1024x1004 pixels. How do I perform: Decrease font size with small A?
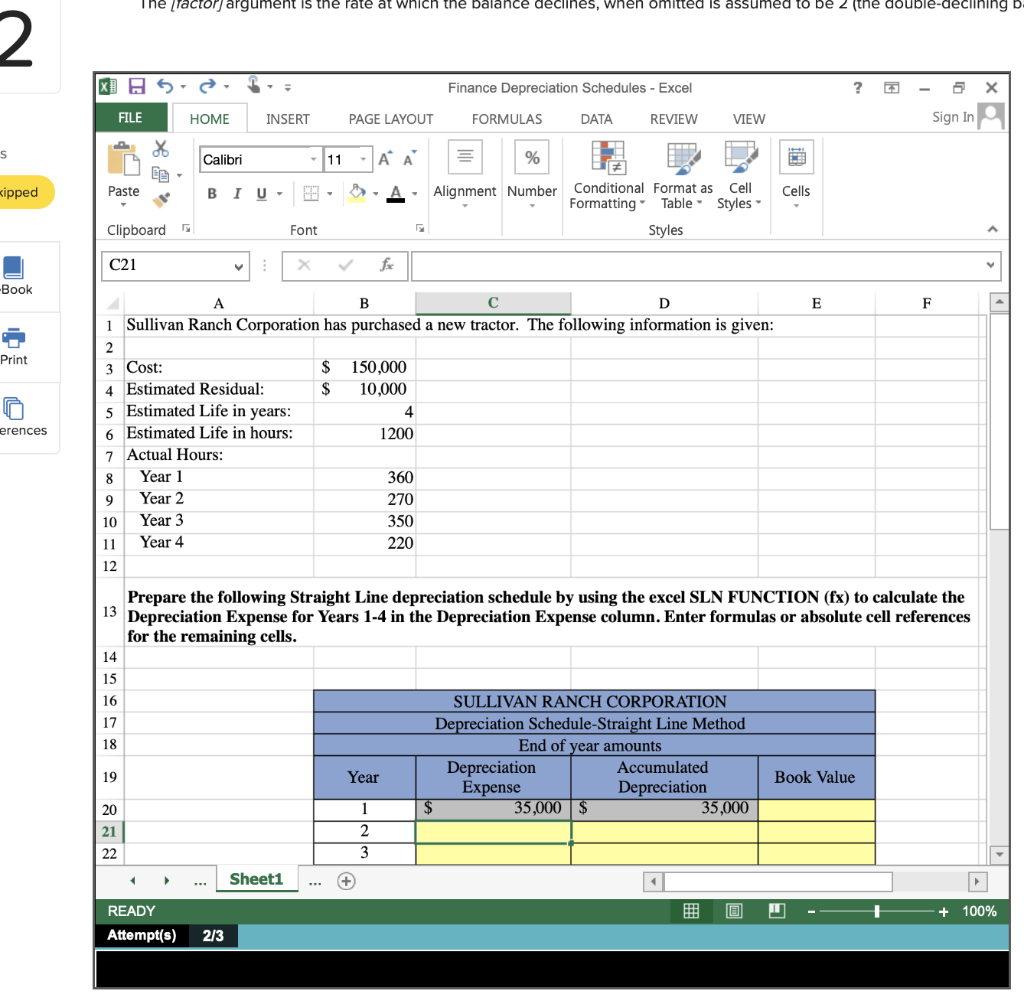[x=409, y=159]
